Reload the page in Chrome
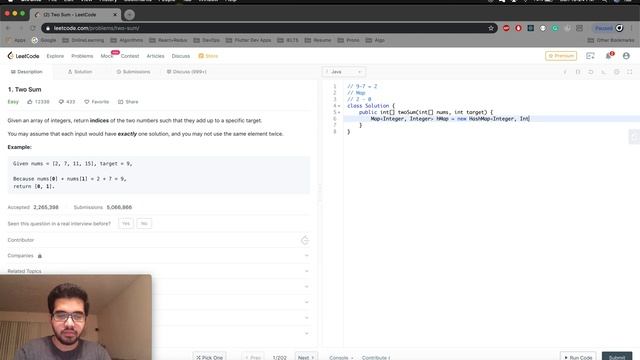This screenshot has width=640, height=360. [x=33, y=28]
